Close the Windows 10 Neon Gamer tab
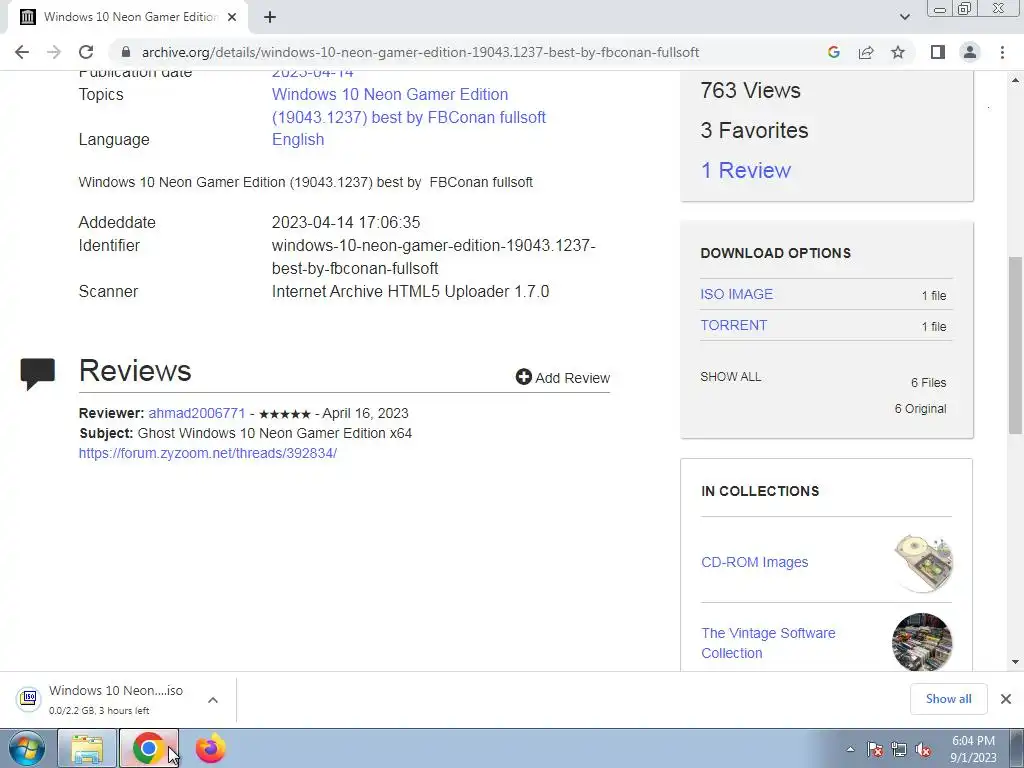The image size is (1024, 768). pos(232,17)
